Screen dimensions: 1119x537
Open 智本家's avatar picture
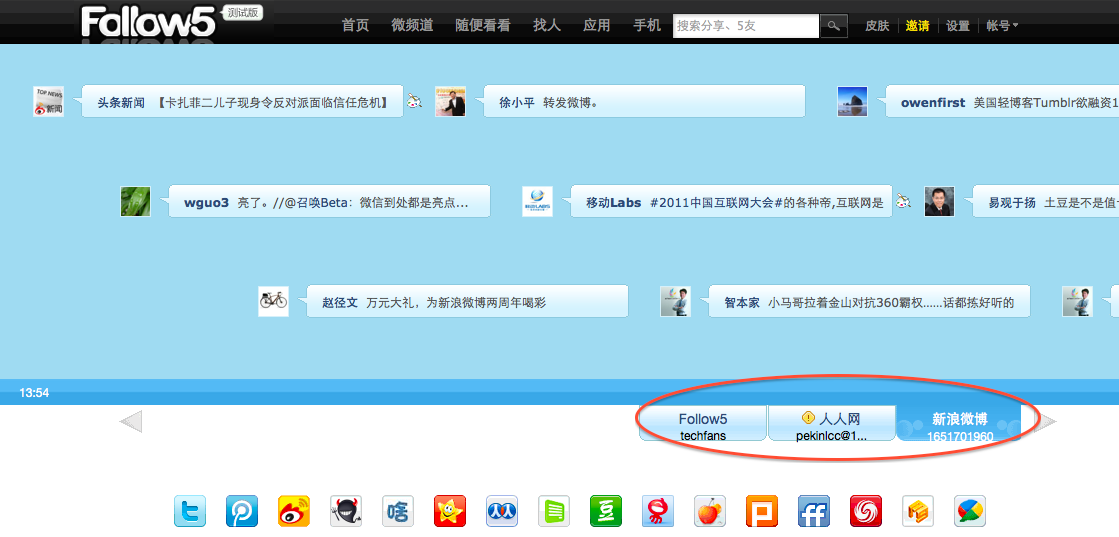(x=675, y=301)
